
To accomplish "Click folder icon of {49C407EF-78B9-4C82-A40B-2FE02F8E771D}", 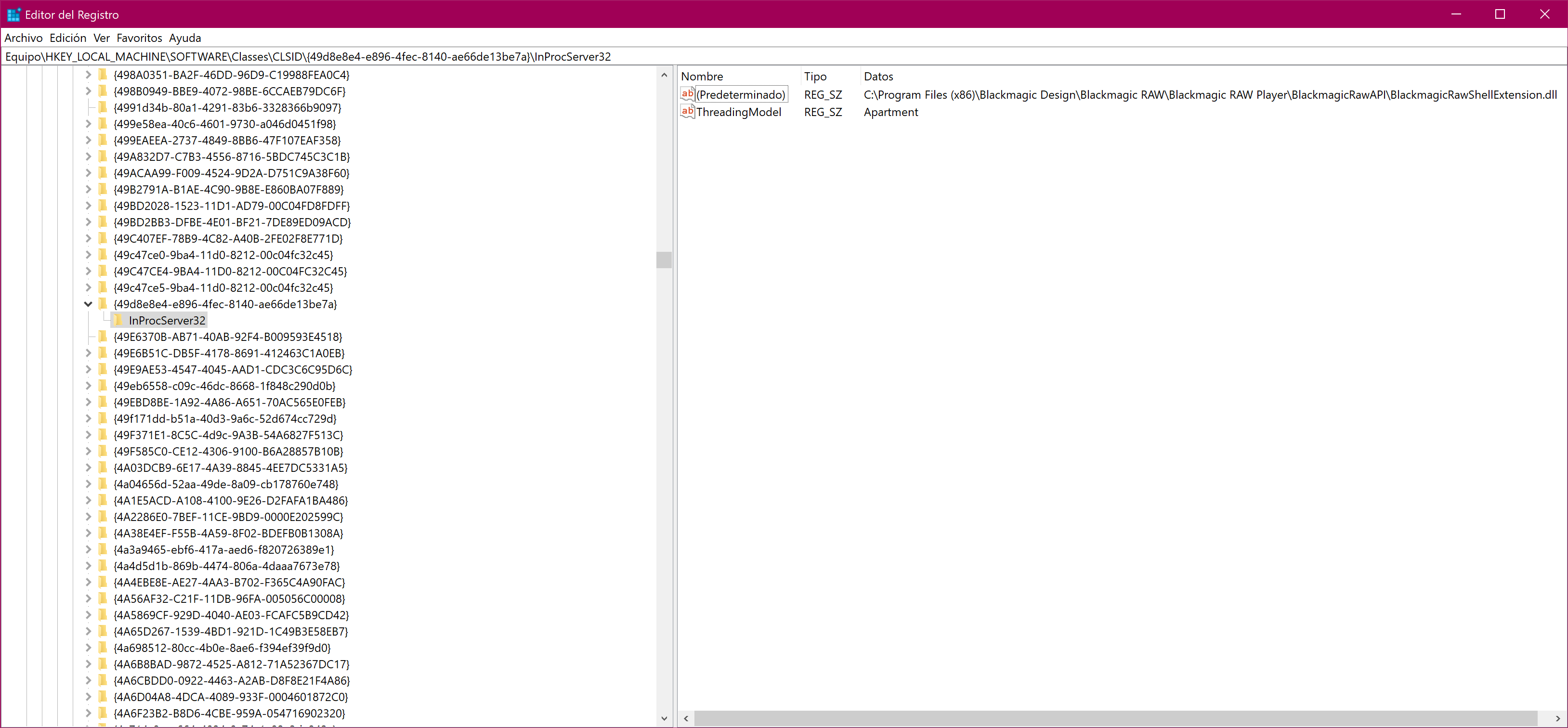I will (103, 239).
